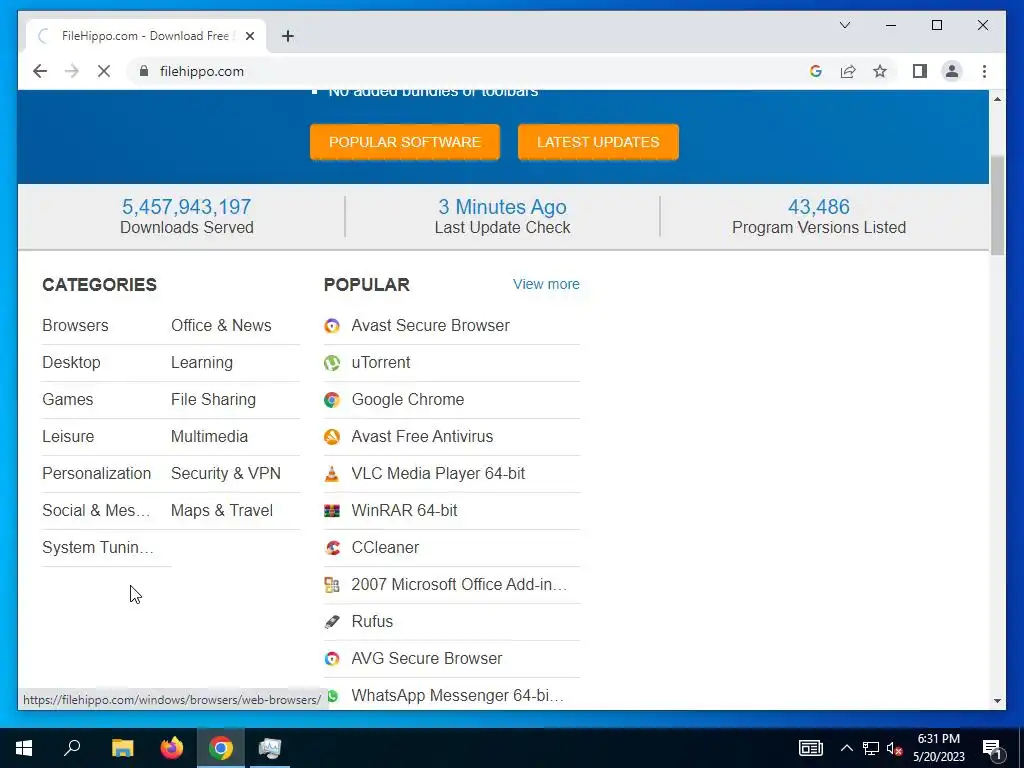Screen dimensions: 1024x768
Task: Click the CCleaner icon
Action: pos(332,548)
